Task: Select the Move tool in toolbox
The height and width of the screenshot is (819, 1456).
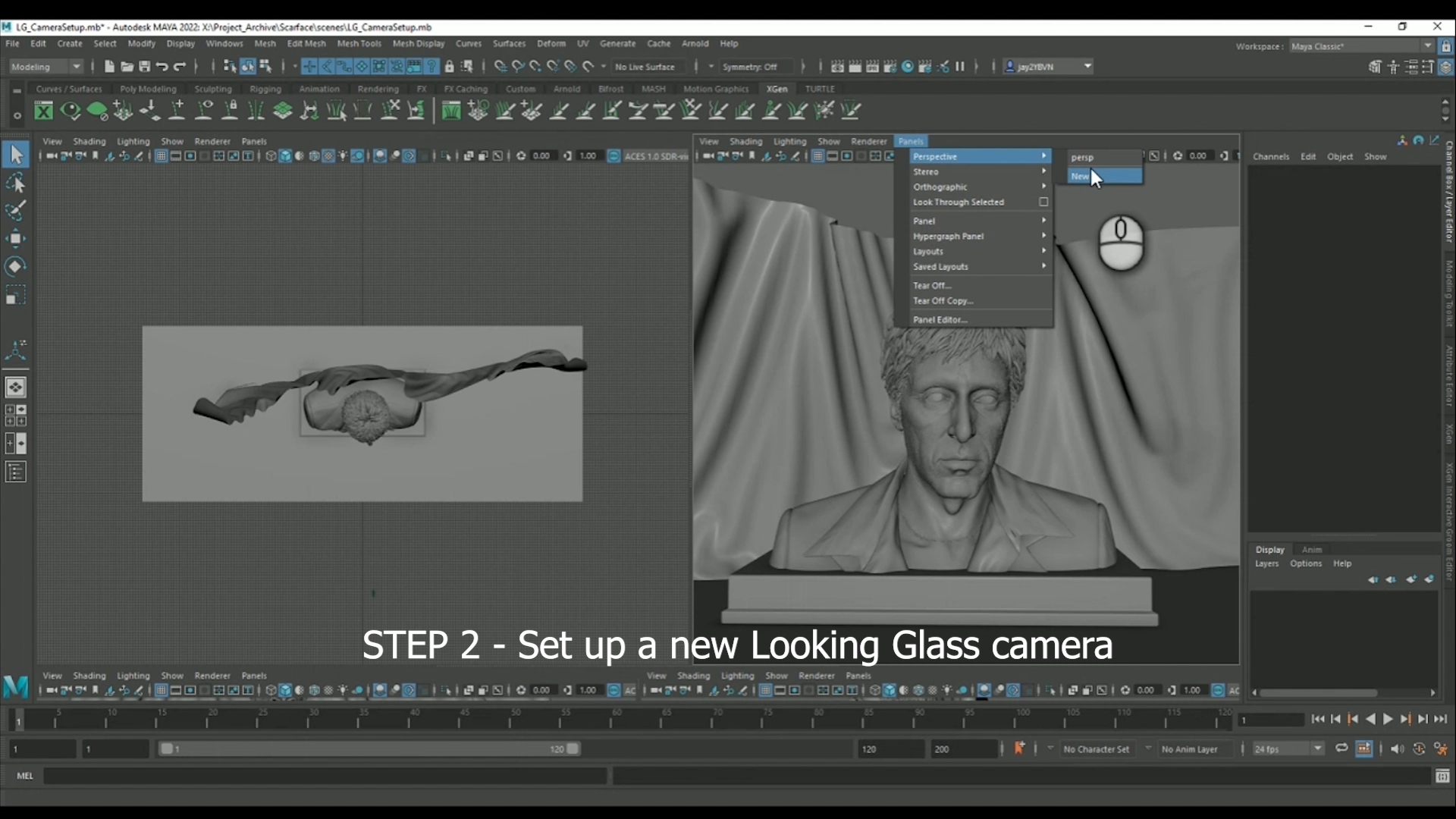Action: click(15, 238)
